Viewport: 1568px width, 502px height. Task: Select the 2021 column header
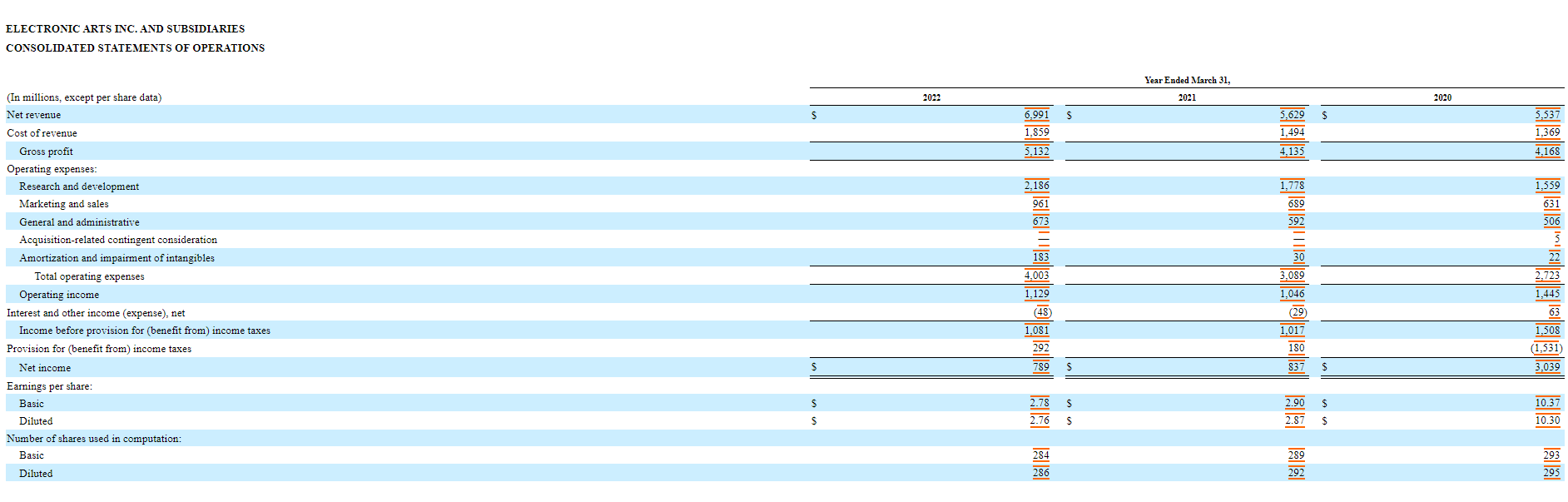coord(1187,97)
